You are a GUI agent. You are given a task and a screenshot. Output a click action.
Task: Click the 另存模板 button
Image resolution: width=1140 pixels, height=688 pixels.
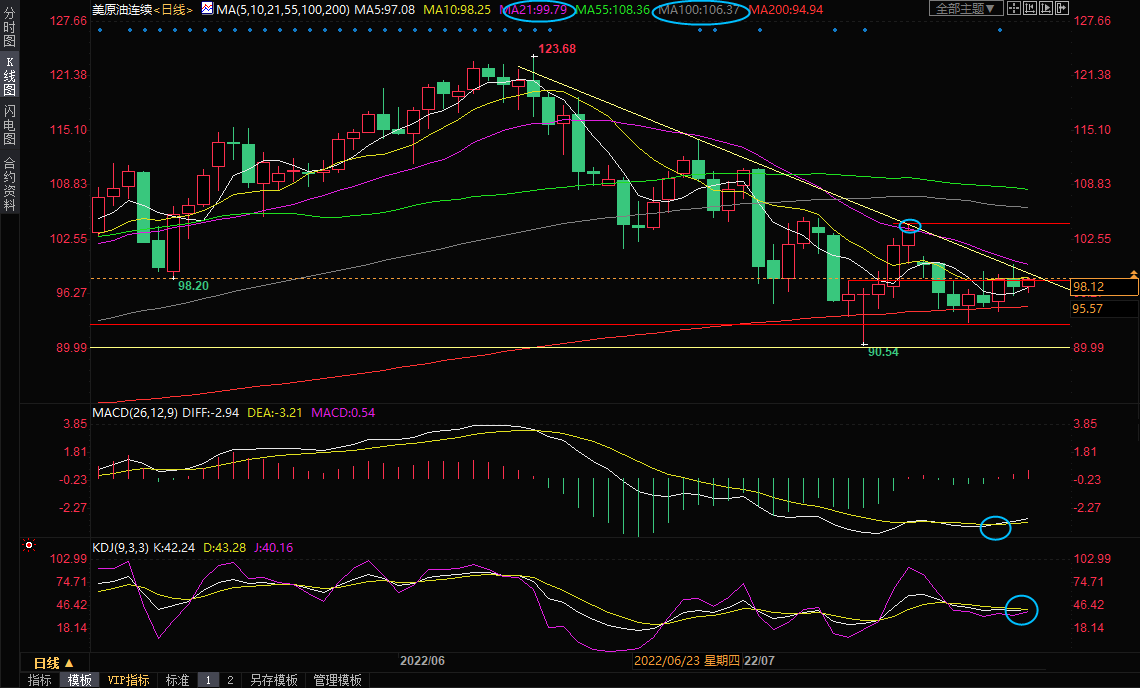[x=274, y=680]
